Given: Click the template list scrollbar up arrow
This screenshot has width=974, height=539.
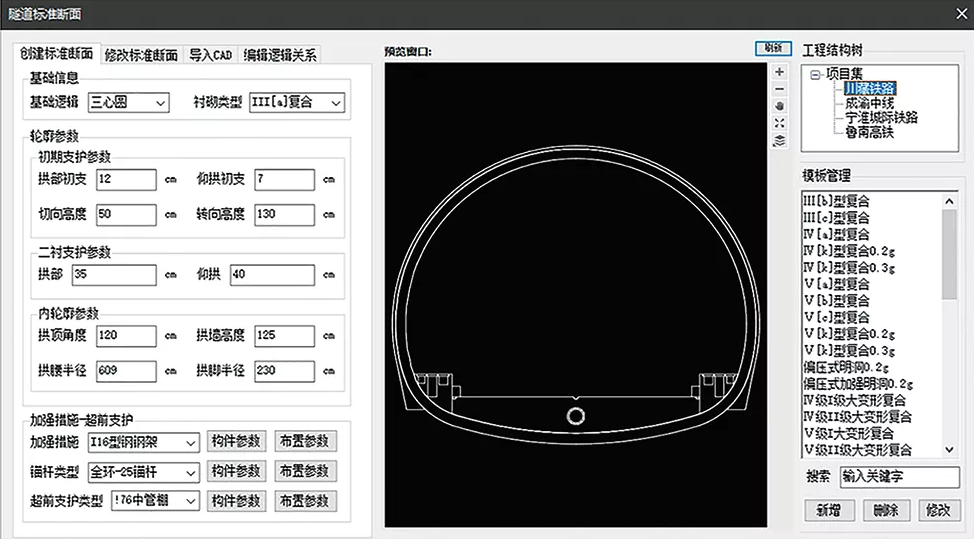Looking at the screenshot, I should coord(949,201).
